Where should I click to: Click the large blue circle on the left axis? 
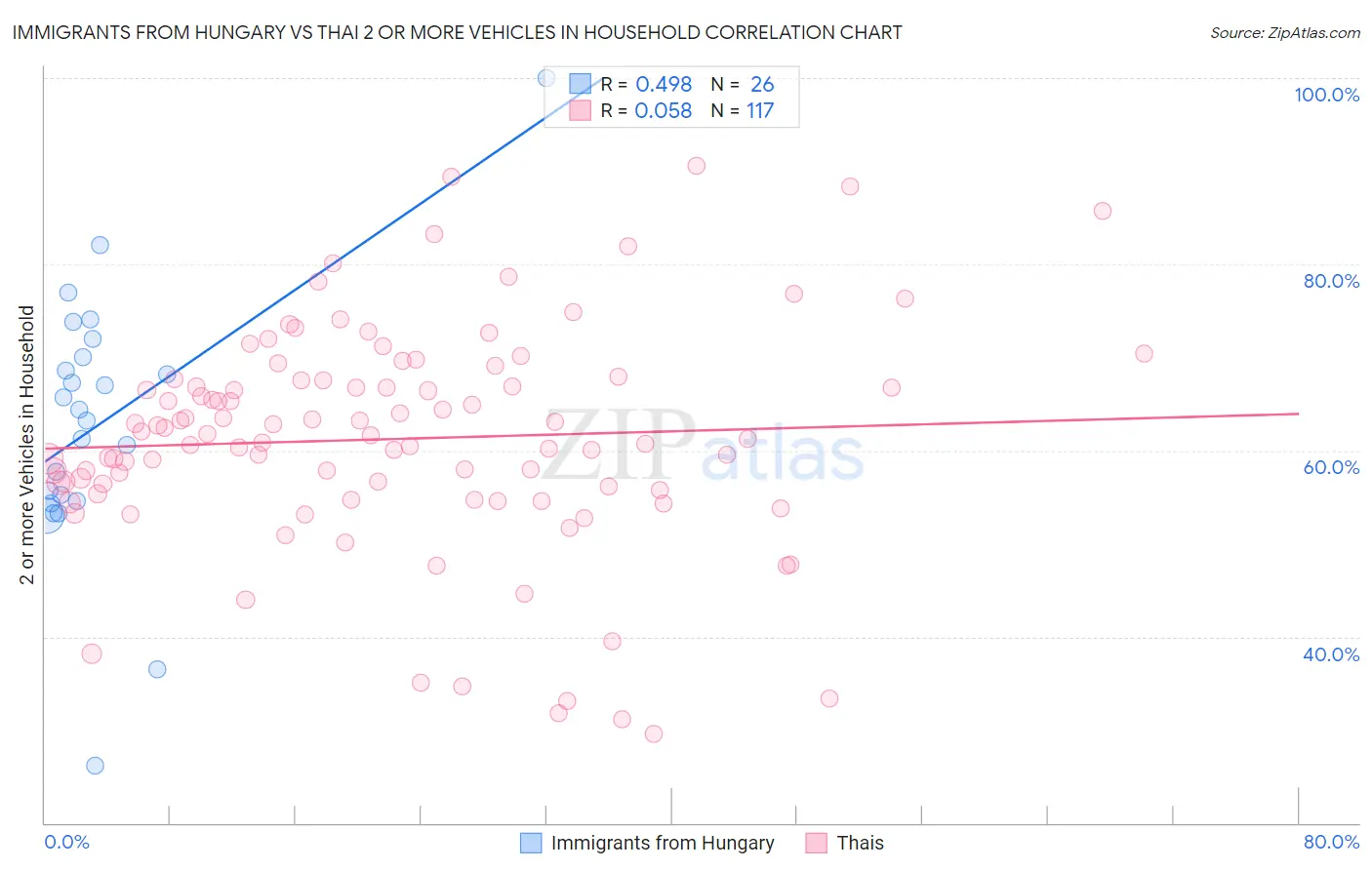[x=46, y=514]
